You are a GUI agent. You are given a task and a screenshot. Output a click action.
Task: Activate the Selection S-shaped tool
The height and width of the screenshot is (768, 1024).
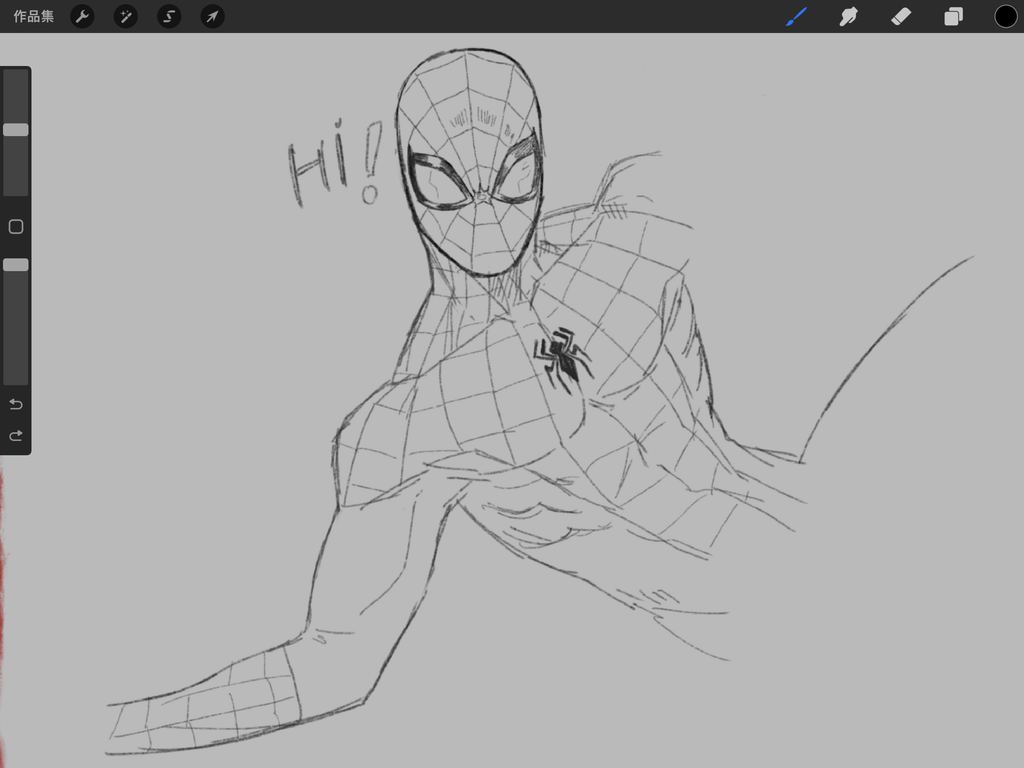pos(169,16)
